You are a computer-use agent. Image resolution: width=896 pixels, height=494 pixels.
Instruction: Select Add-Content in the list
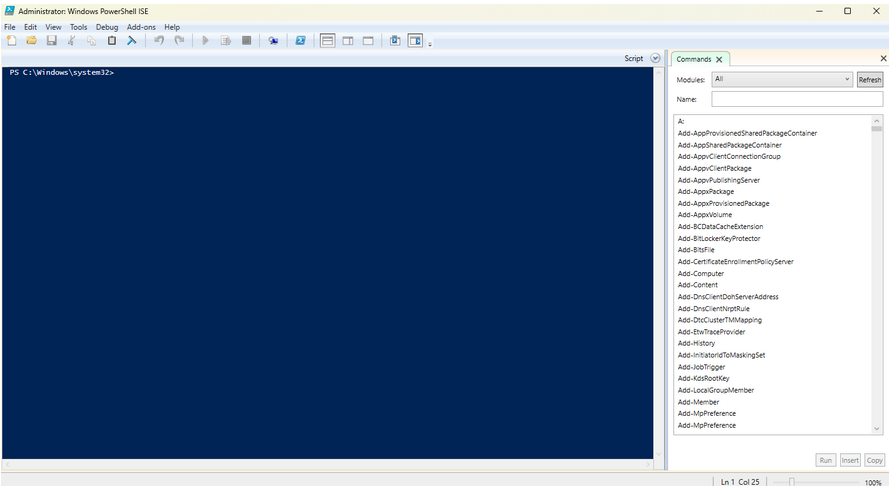(x=698, y=285)
